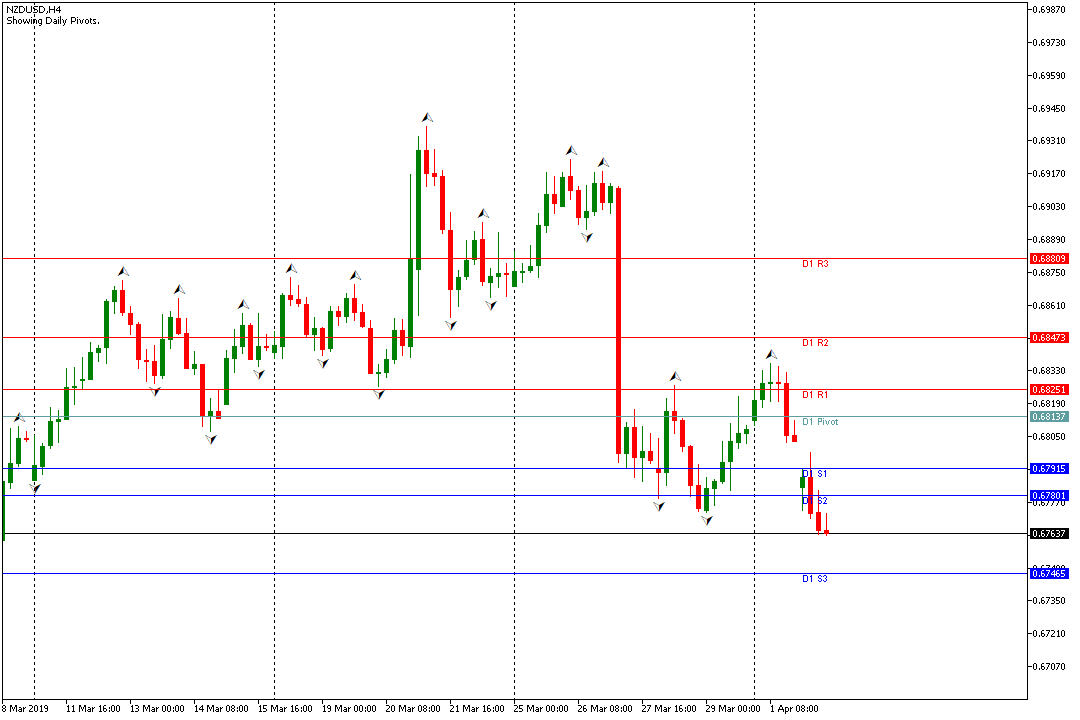Click the D1 R1 line label
The height and width of the screenshot is (720, 1080).
[x=815, y=395]
